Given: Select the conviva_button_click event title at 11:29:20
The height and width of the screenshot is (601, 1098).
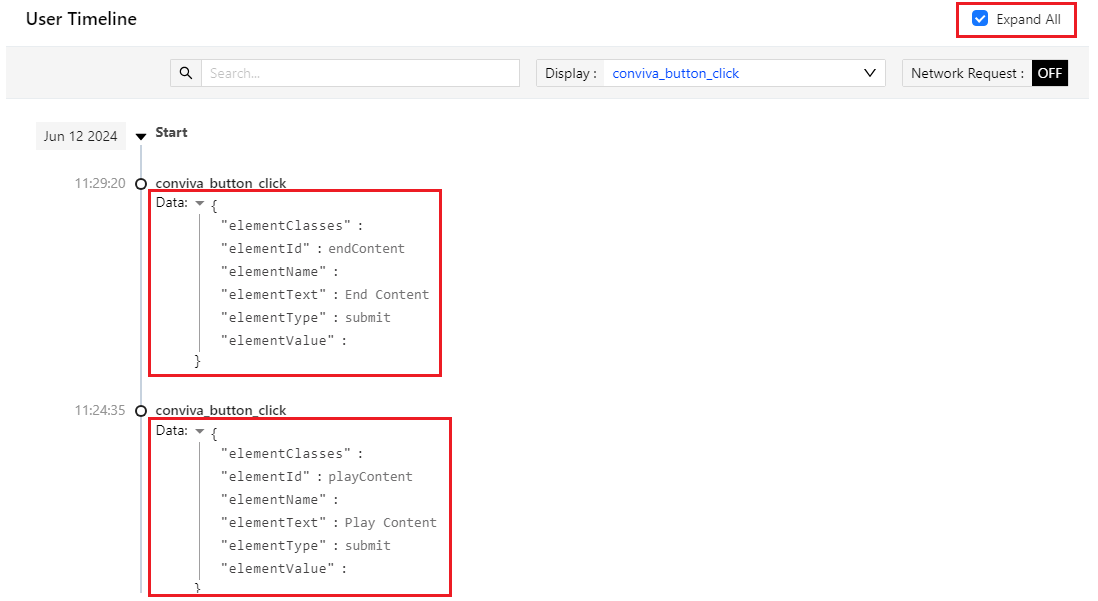Looking at the screenshot, I should 221,183.
